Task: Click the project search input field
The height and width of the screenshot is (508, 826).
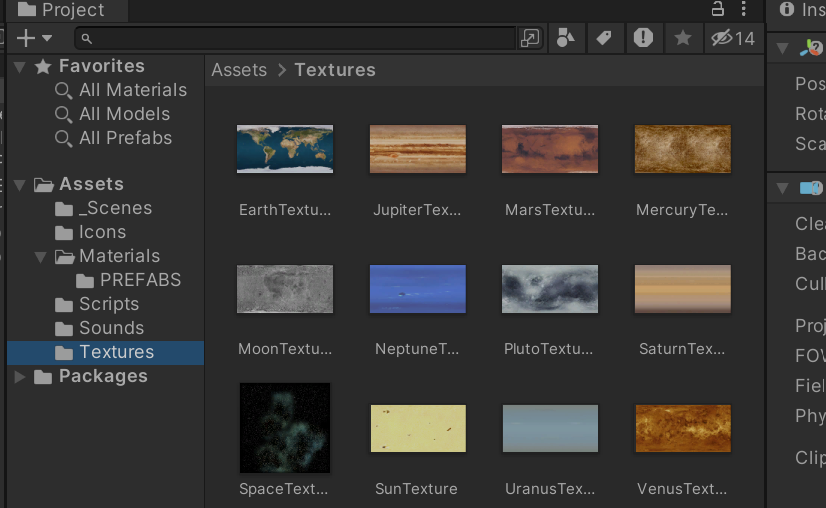Action: tap(300, 38)
